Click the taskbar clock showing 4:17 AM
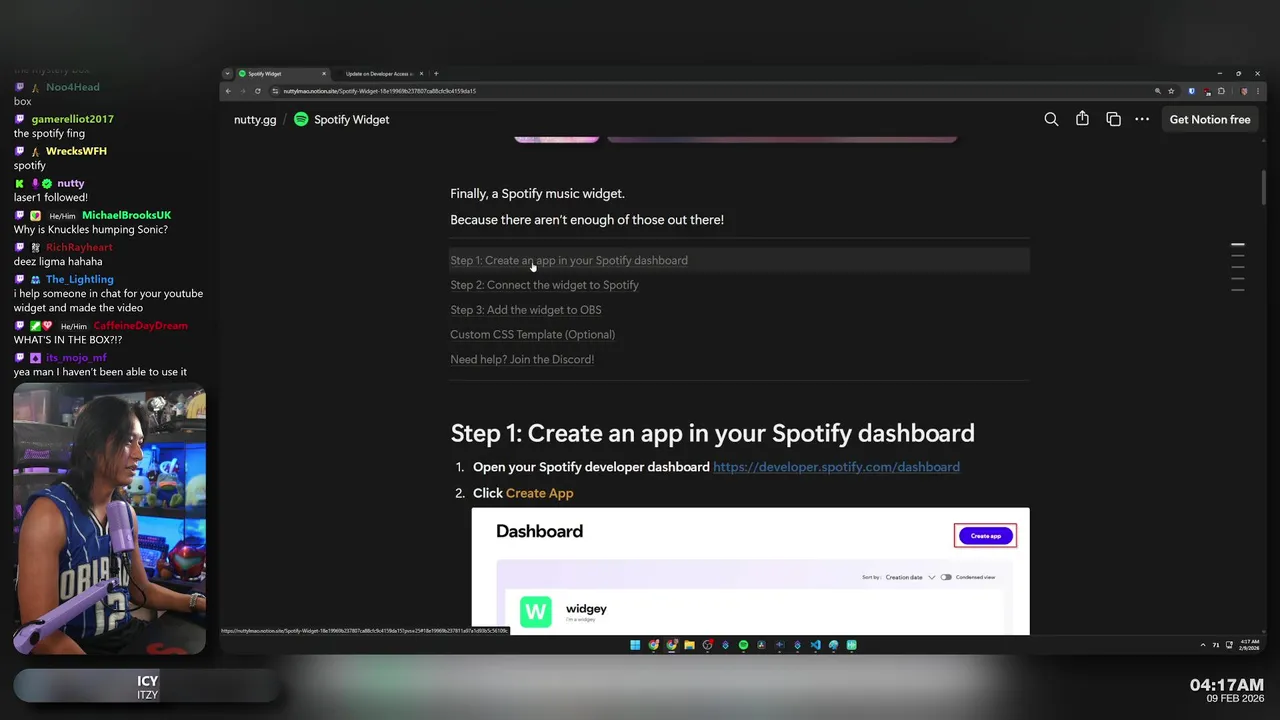This screenshot has width=1280, height=720. (x=1250, y=645)
